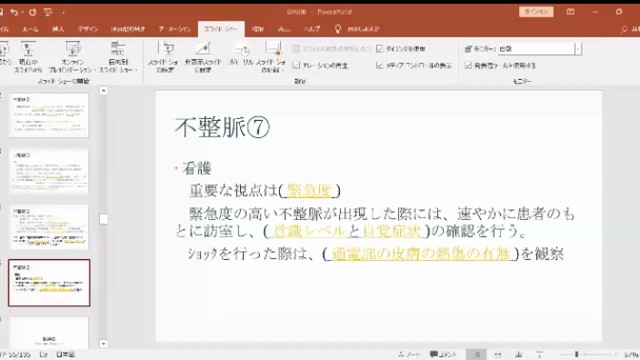The width and height of the screenshot is (640, 360).
Task: Toggle the Play Narrations checkbox
Action: 296,65
